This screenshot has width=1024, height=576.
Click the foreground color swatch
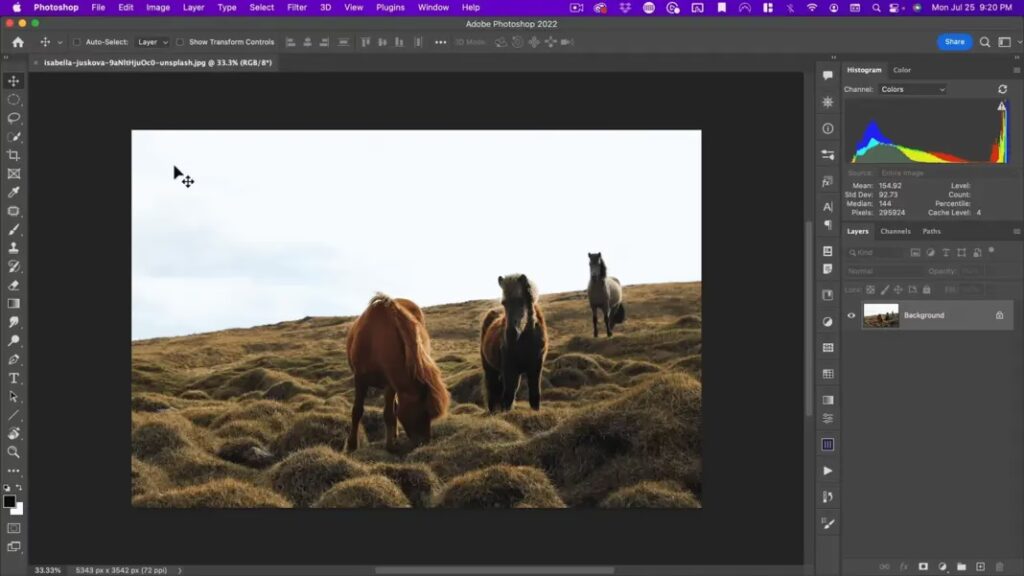(x=9, y=501)
